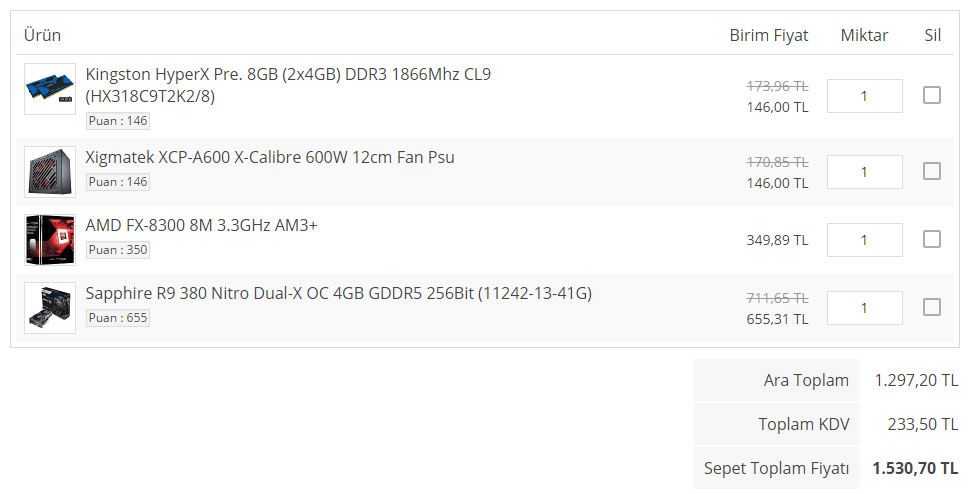Viewport: 972px width, 494px height.
Task: Click the Kingston HyperX RAM product thumbnail
Action: (50, 88)
